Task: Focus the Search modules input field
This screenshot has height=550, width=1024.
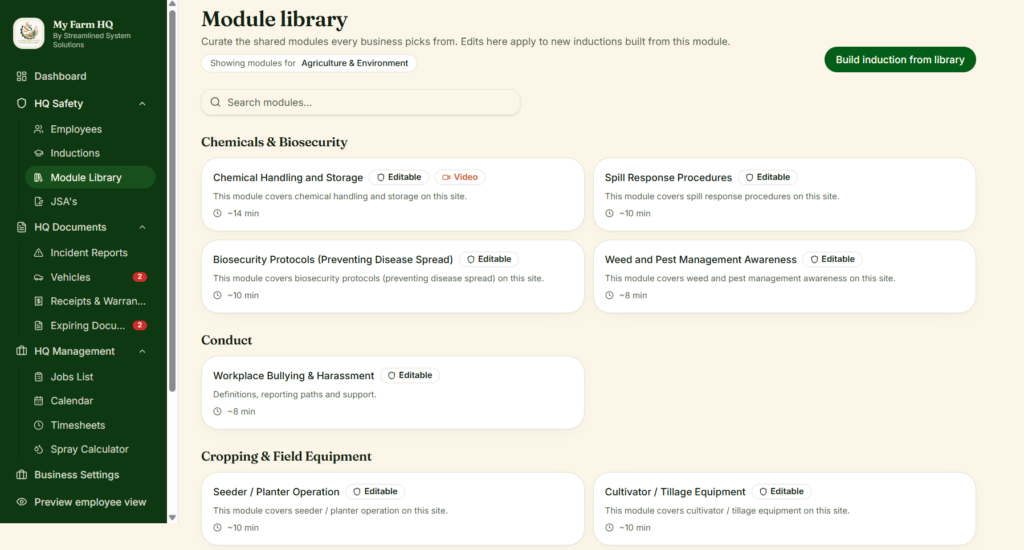Action: click(x=360, y=103)
